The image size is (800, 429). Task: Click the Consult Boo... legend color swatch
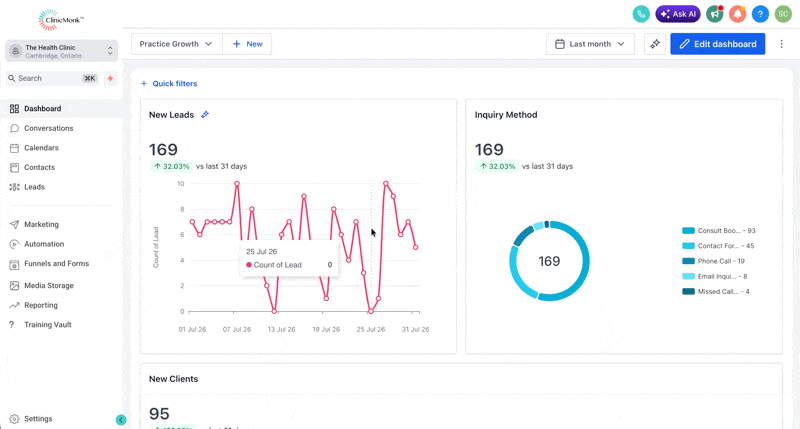pyautogui.click(x=688, y=231)
